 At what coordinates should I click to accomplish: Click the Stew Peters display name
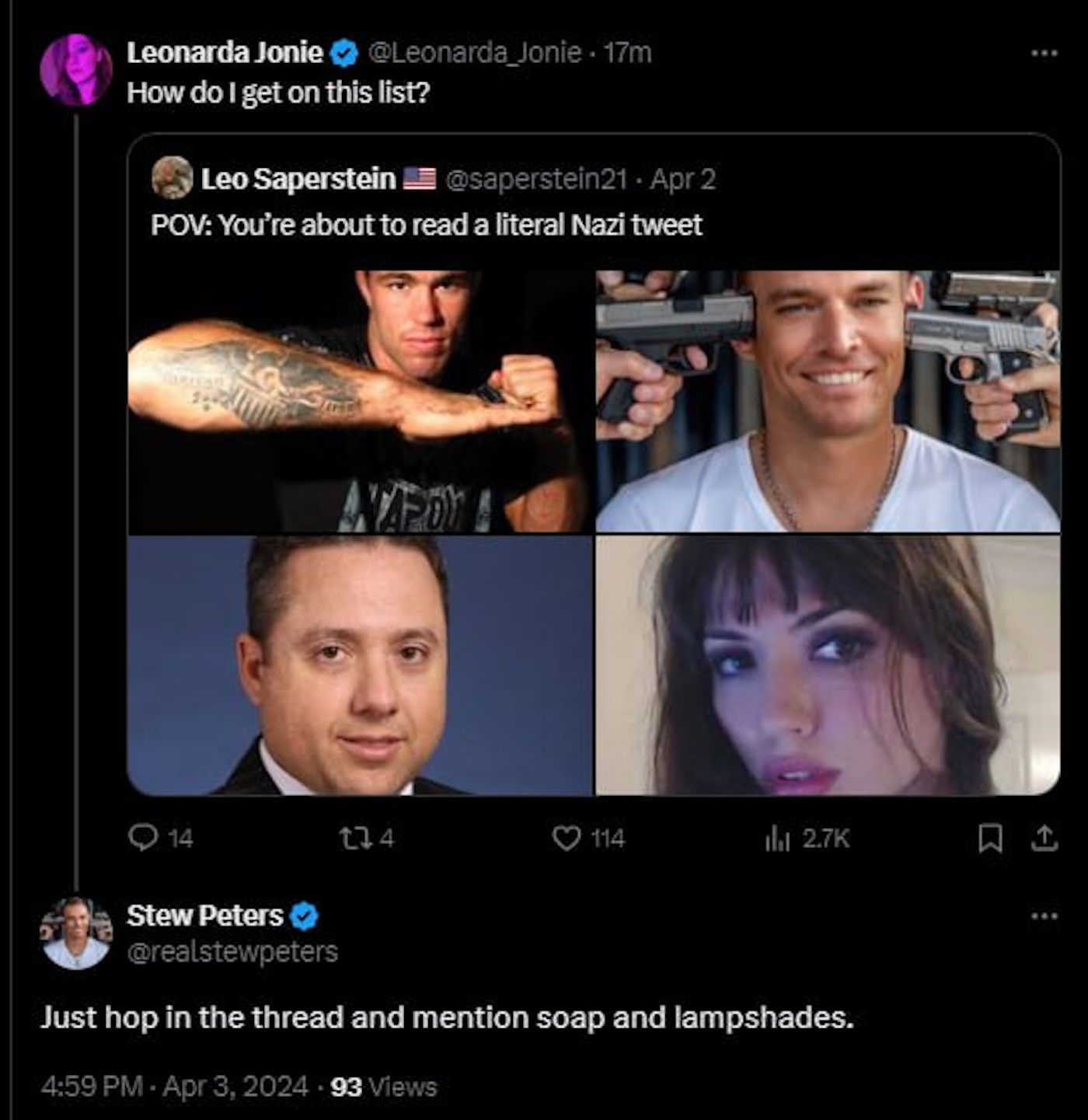tap(205, 916)
